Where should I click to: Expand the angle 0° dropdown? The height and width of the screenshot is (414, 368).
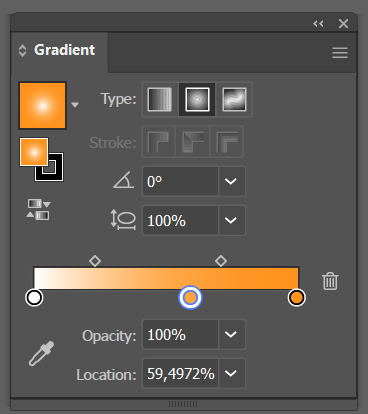point(231,181)
